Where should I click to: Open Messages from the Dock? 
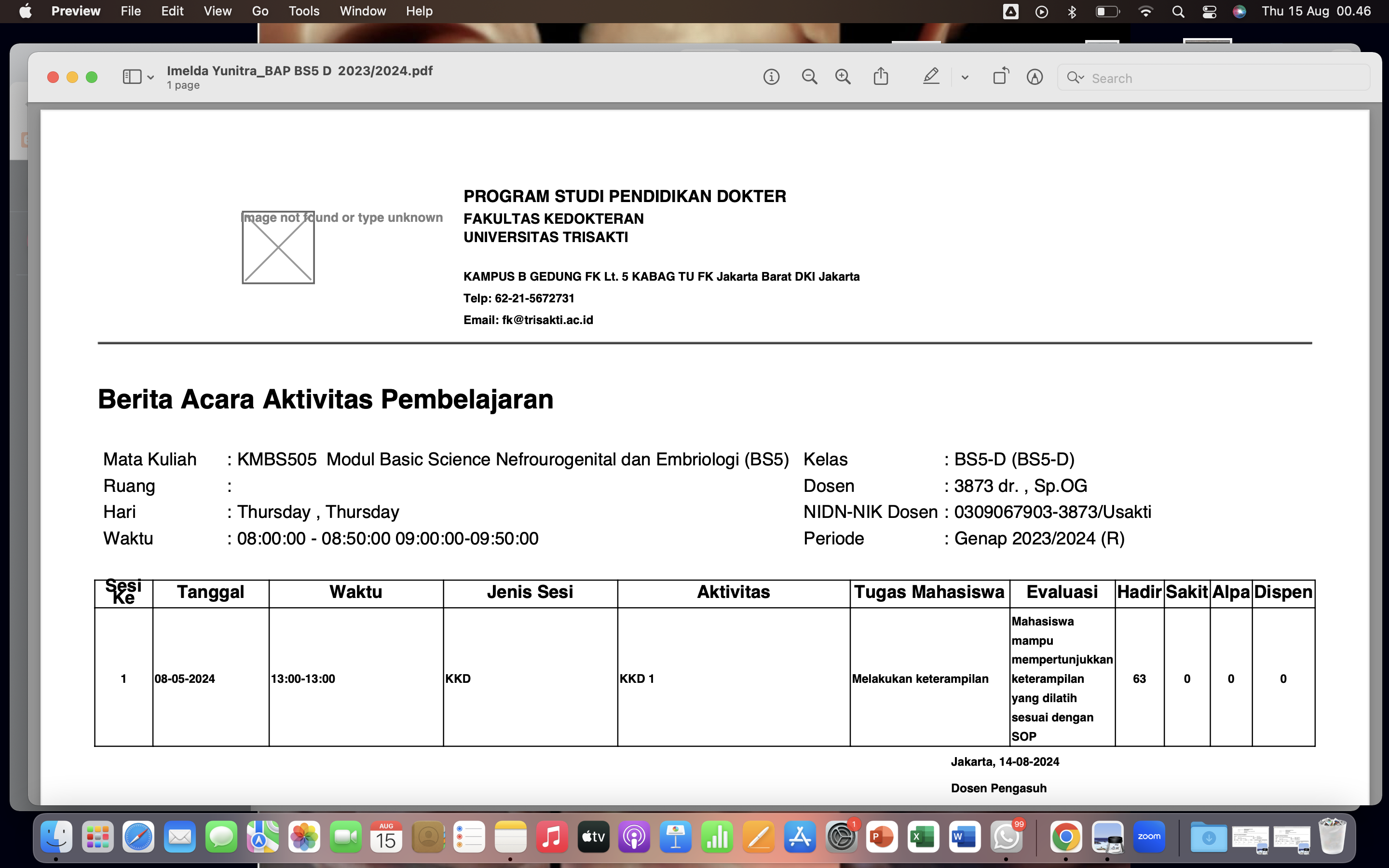221,837
